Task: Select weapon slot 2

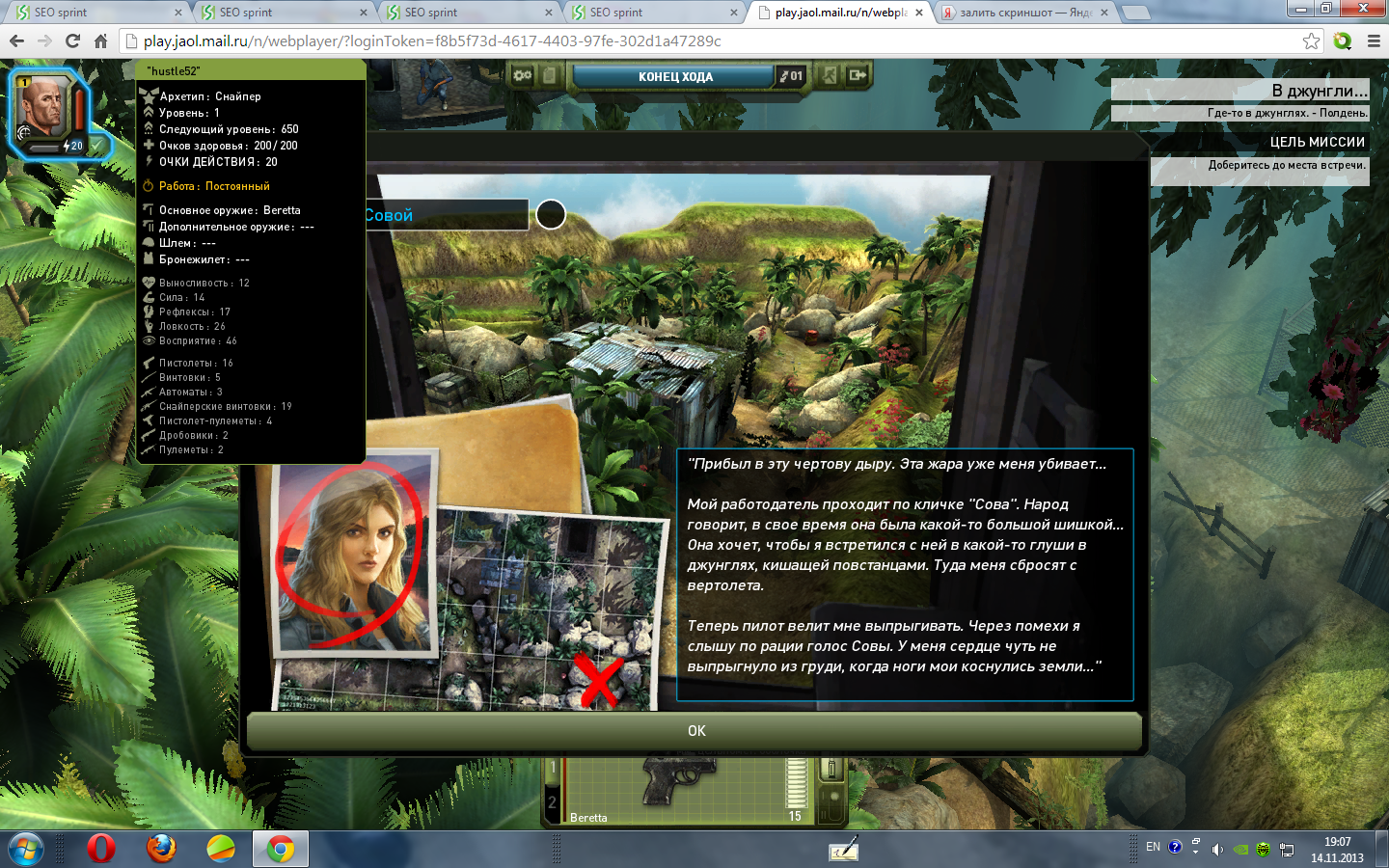Action: (x=553, y=802)
